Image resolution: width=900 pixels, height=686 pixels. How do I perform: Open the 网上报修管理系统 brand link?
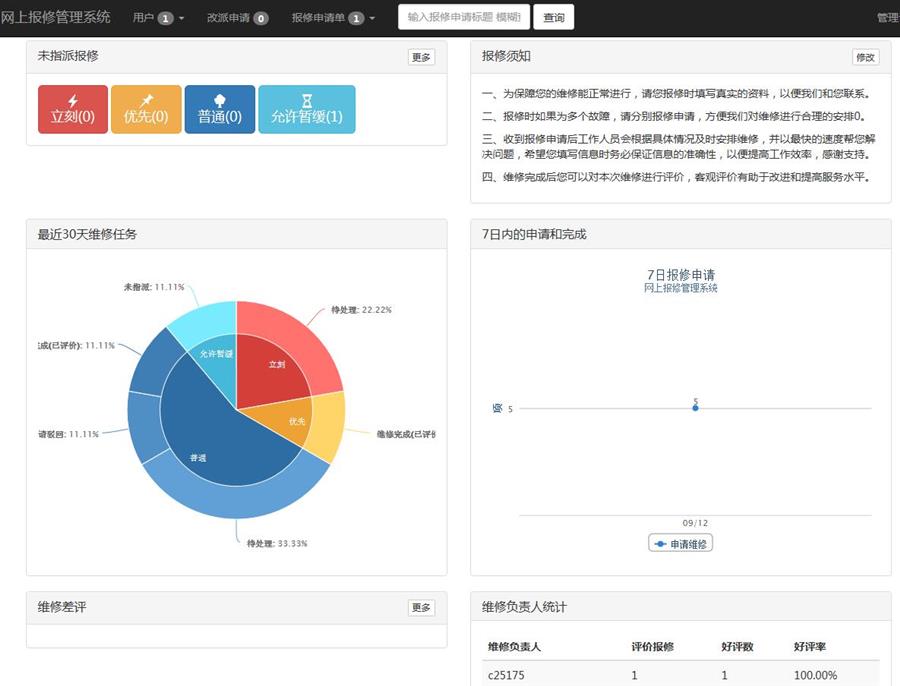click(x=55, y=17)
